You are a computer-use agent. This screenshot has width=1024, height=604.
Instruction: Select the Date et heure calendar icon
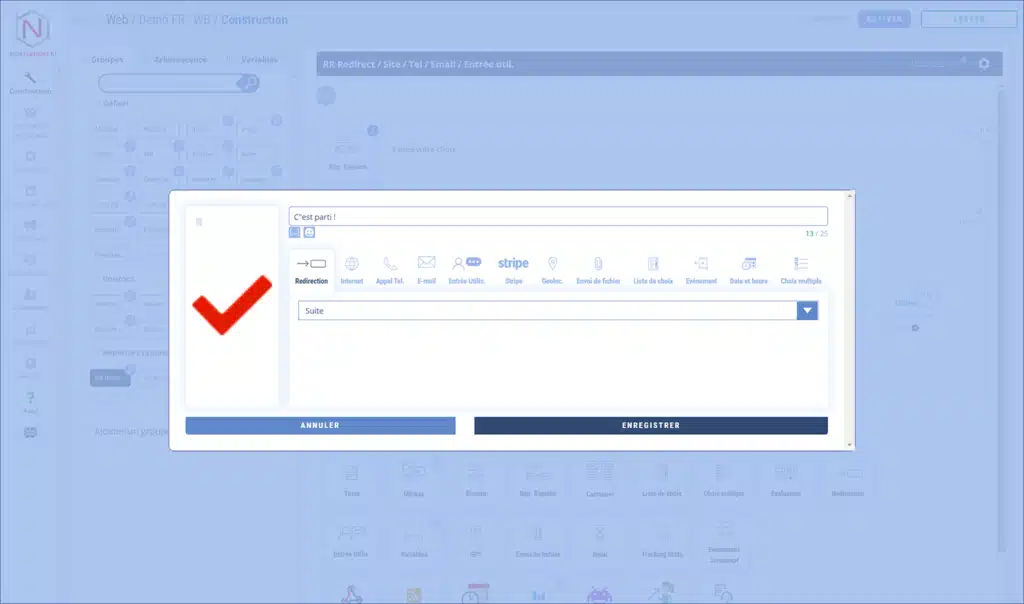click(x=748, y=264)
